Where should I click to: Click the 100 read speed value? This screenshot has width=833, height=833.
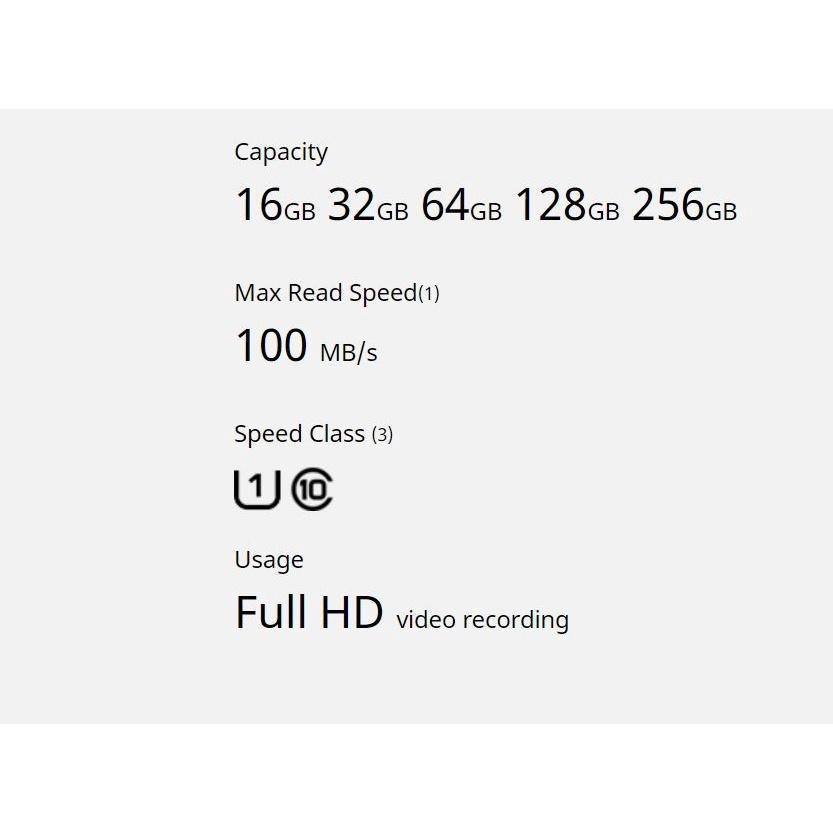pos(271,346)
